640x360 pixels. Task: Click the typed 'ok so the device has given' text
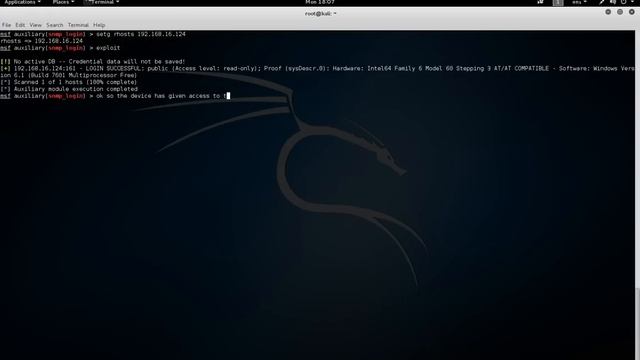pos(141,96)
